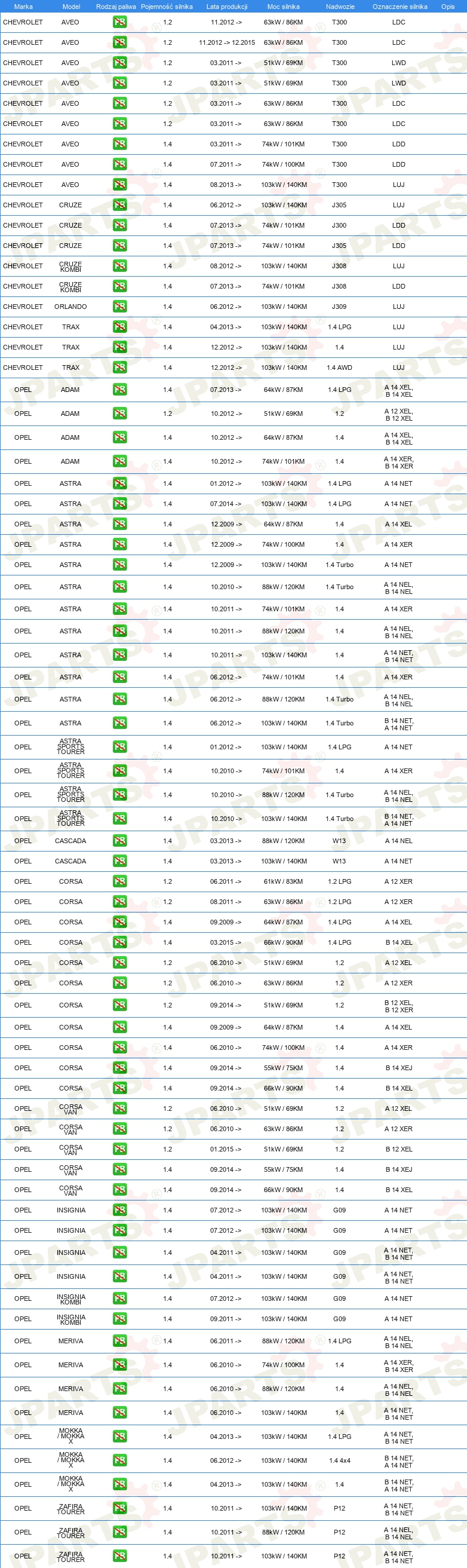Click fuel icon in Zafira Tourer 88kW / 120KM row
Screen dimensions: 467x1568
[x=120, y=1532]
